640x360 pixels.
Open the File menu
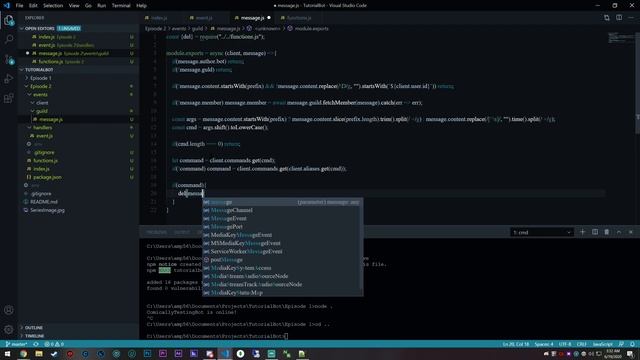tap(19, 6)
